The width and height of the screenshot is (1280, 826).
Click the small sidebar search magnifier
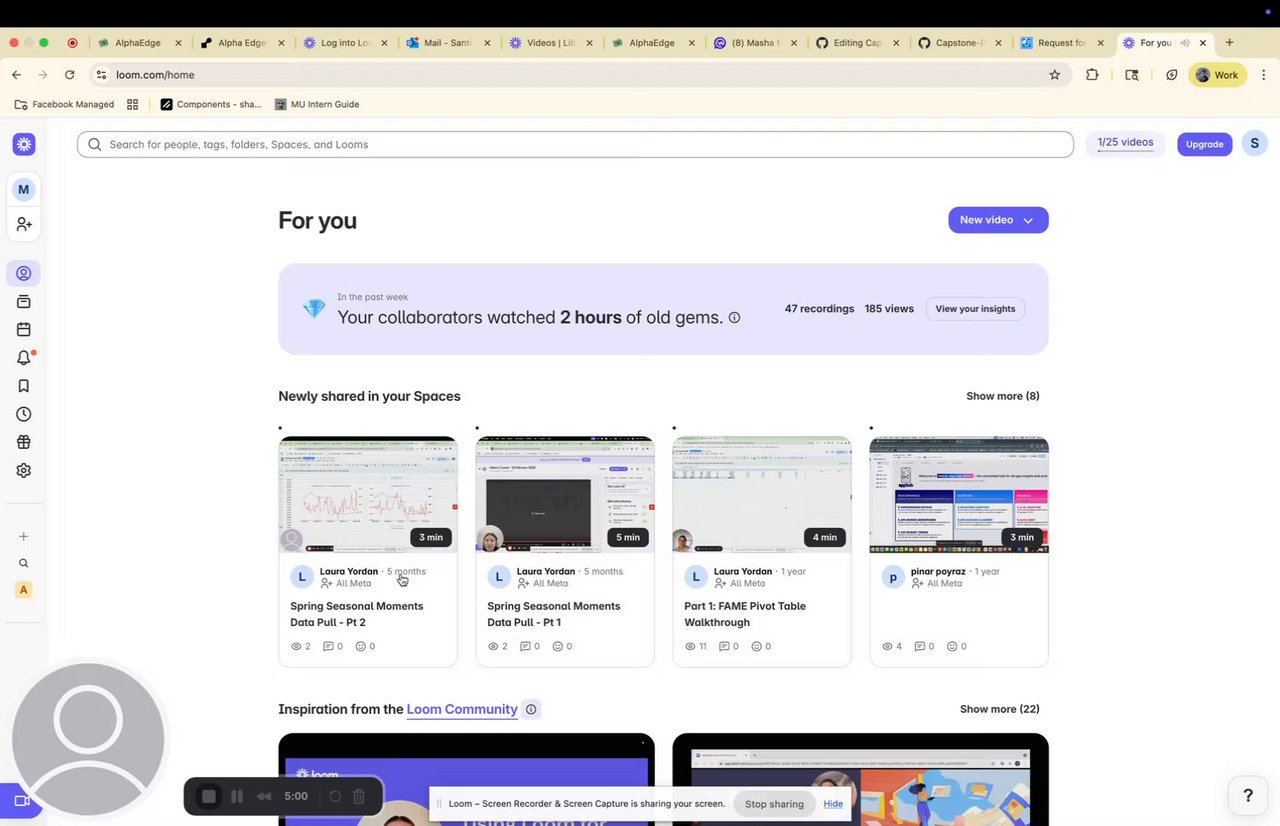24,563
